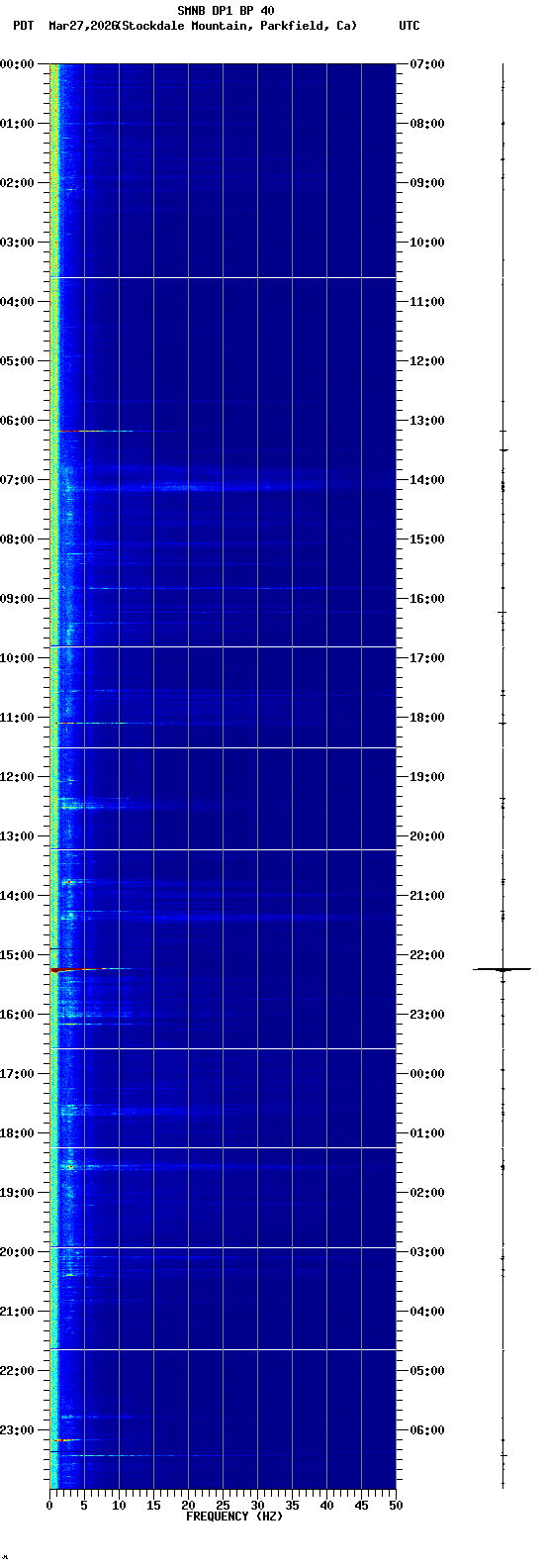Click the '16:00' PDT axis time label
The height and width of the screenshot is (1568, 546).
[18, 1015]
